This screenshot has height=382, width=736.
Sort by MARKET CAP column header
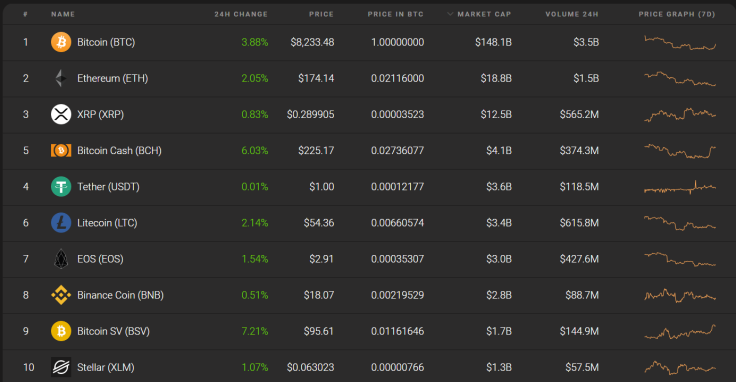484,14
